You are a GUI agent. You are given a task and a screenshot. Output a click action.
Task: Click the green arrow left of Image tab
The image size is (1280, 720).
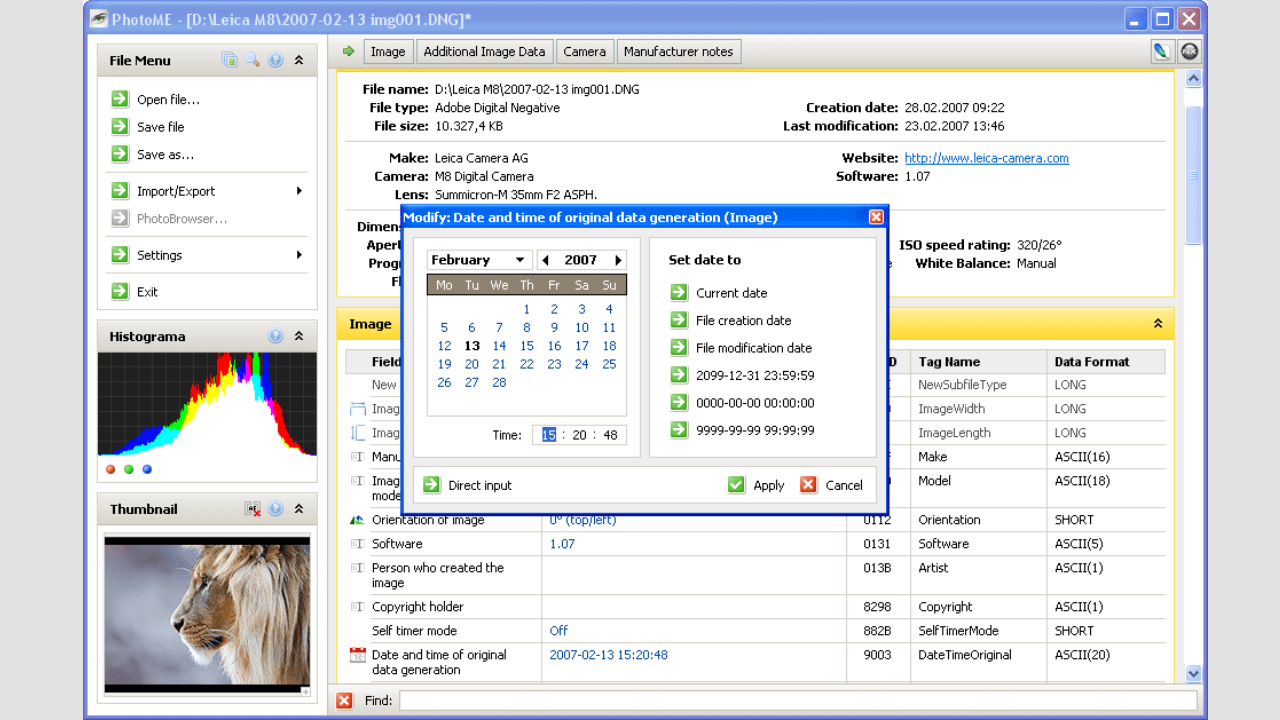(348, 51)
